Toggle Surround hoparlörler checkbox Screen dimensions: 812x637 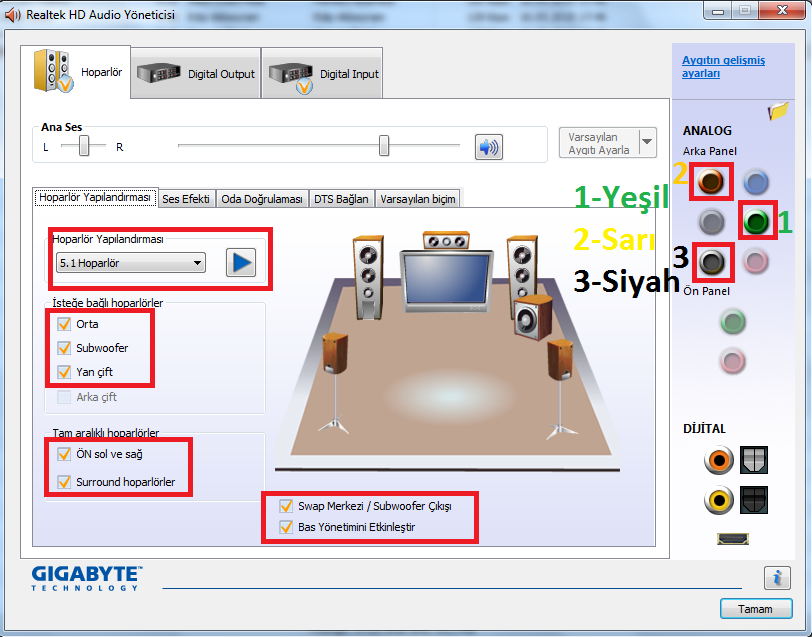click(64, 482)
